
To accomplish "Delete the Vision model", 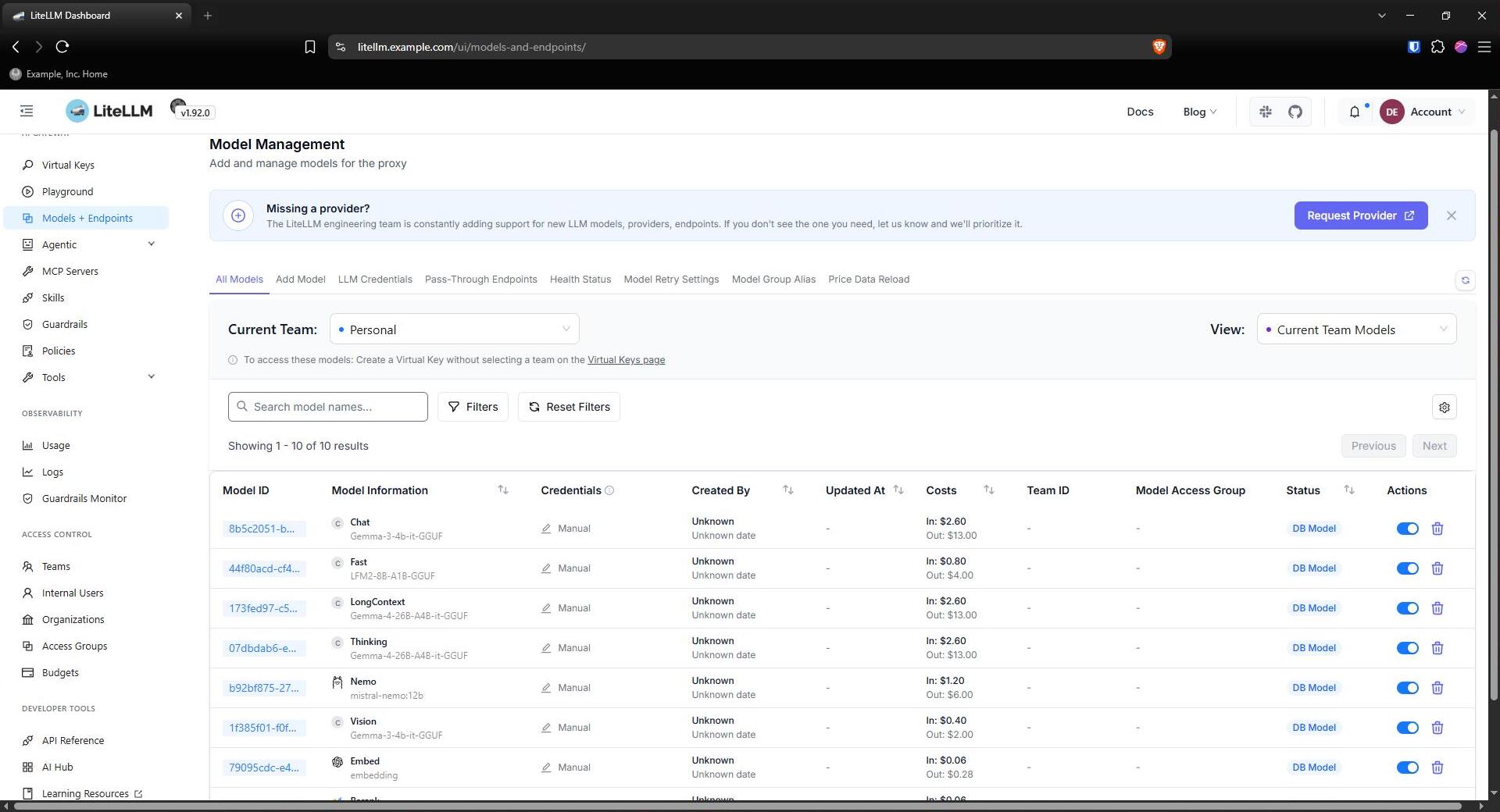I will pos(1437,728).
